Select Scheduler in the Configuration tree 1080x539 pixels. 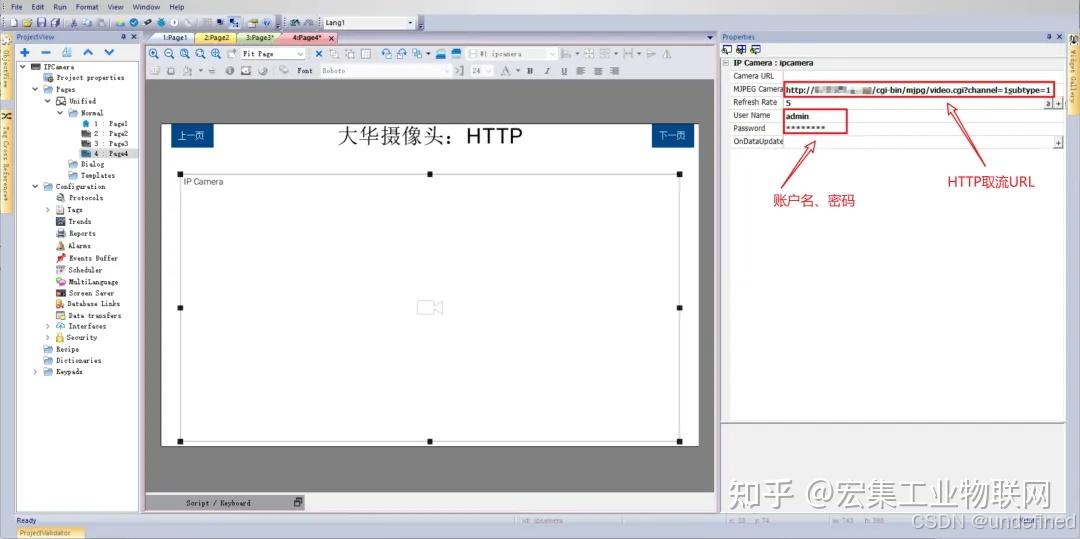tap(85, 270)
